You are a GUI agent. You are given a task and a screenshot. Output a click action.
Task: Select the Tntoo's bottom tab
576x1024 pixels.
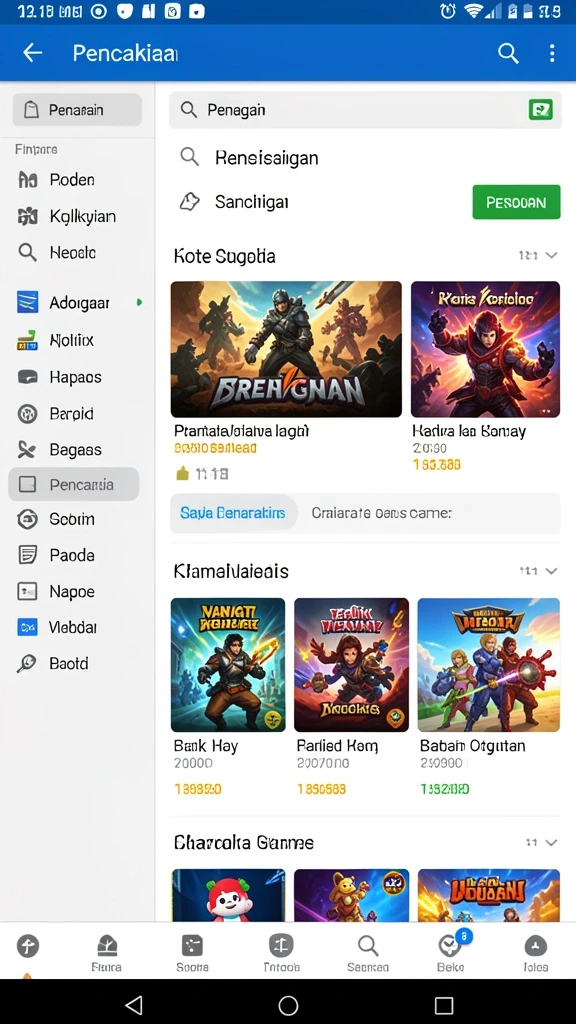click(281, 953)
